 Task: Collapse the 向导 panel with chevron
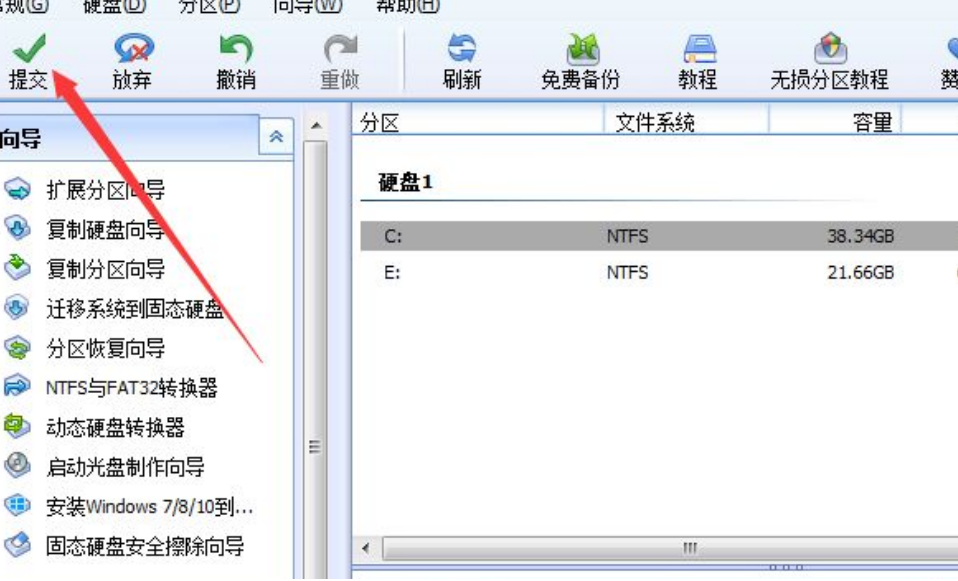pyautogui.click(x=276, y=136)
